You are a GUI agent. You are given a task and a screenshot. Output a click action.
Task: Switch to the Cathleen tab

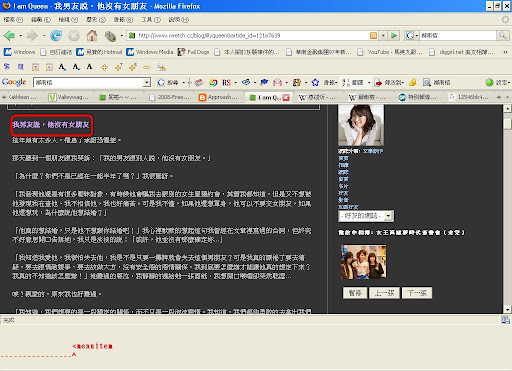point(23,97)
